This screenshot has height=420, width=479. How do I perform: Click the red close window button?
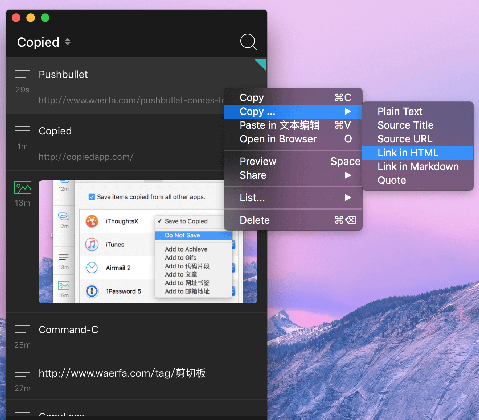[x=16, y=17]
